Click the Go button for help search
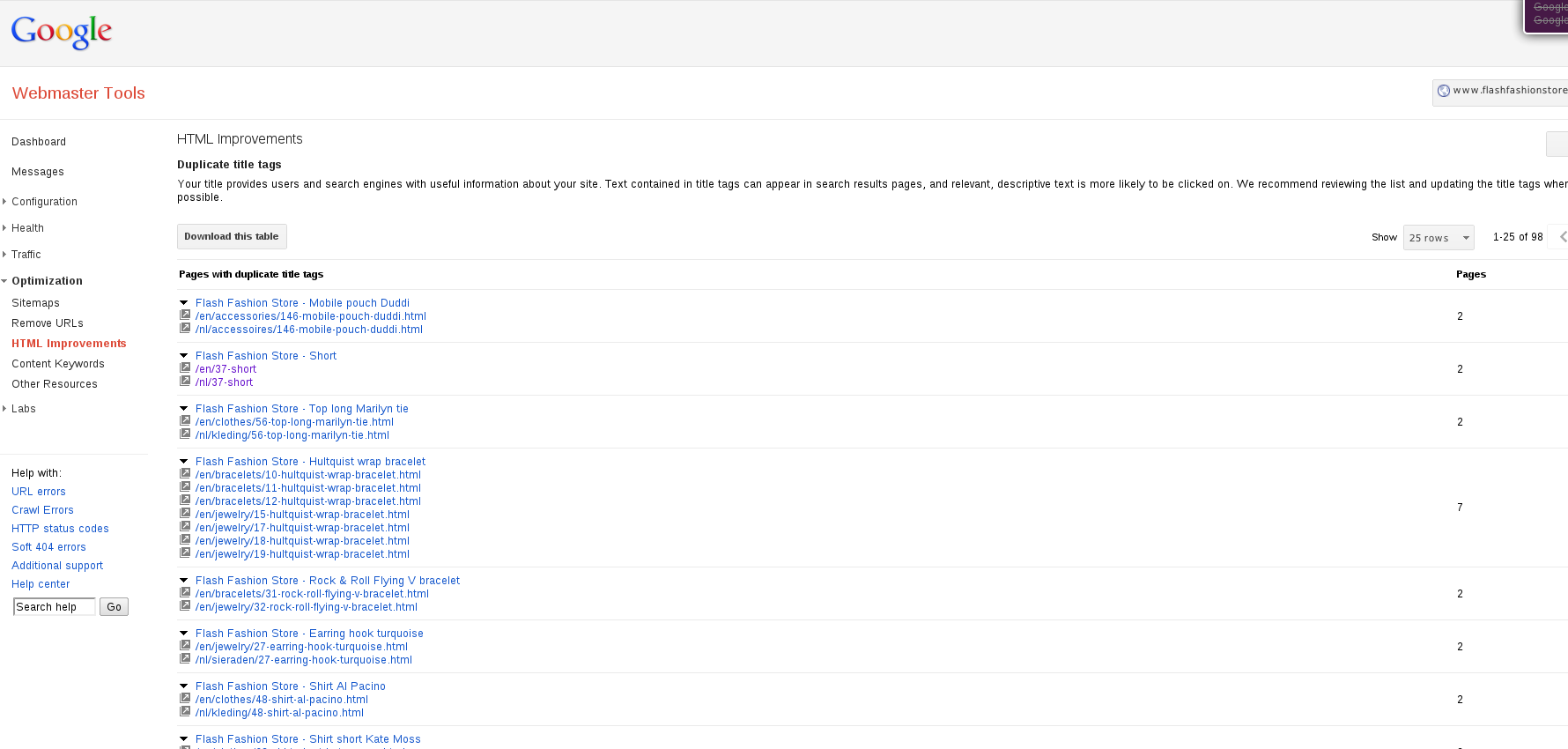Image resolution: width=1568 pixels, height=749 pixels. (114, 607)
